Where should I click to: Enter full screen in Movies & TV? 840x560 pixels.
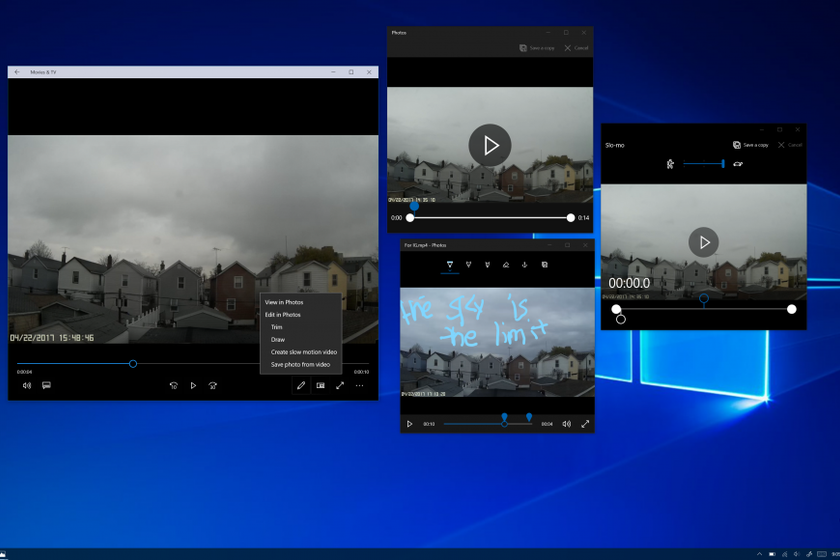340,385
